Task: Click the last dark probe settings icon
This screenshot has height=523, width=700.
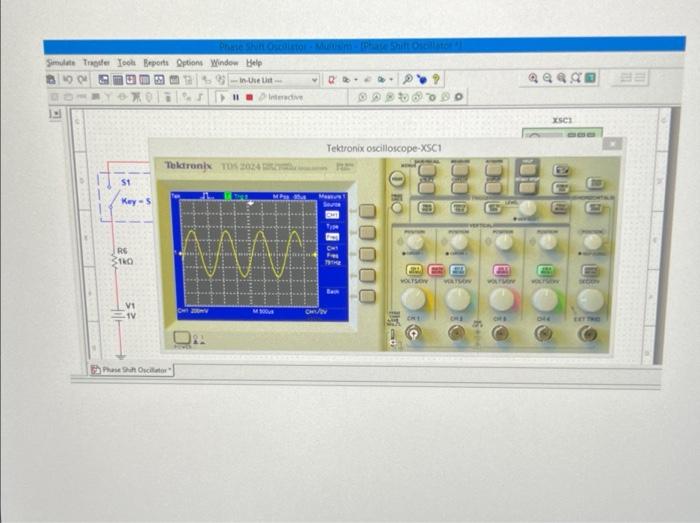Action: tap(458, 97)
